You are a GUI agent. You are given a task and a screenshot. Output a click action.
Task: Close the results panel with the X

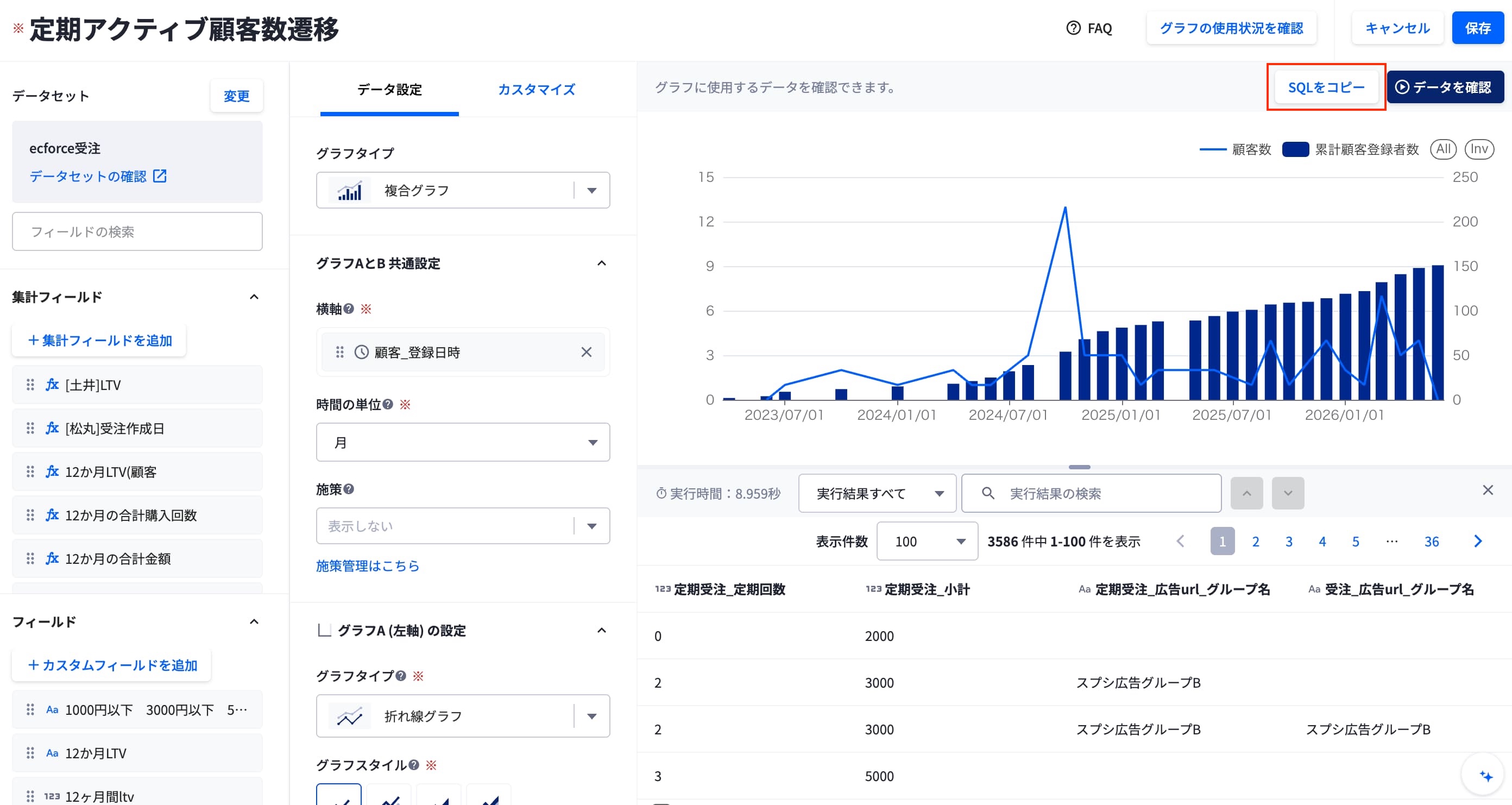1488,490
